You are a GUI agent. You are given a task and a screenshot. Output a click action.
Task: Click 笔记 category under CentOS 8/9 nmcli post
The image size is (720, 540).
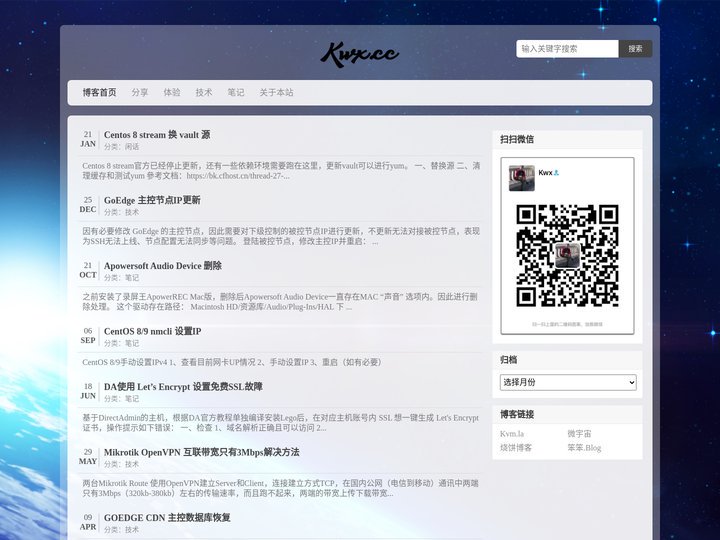coord(132,343)
